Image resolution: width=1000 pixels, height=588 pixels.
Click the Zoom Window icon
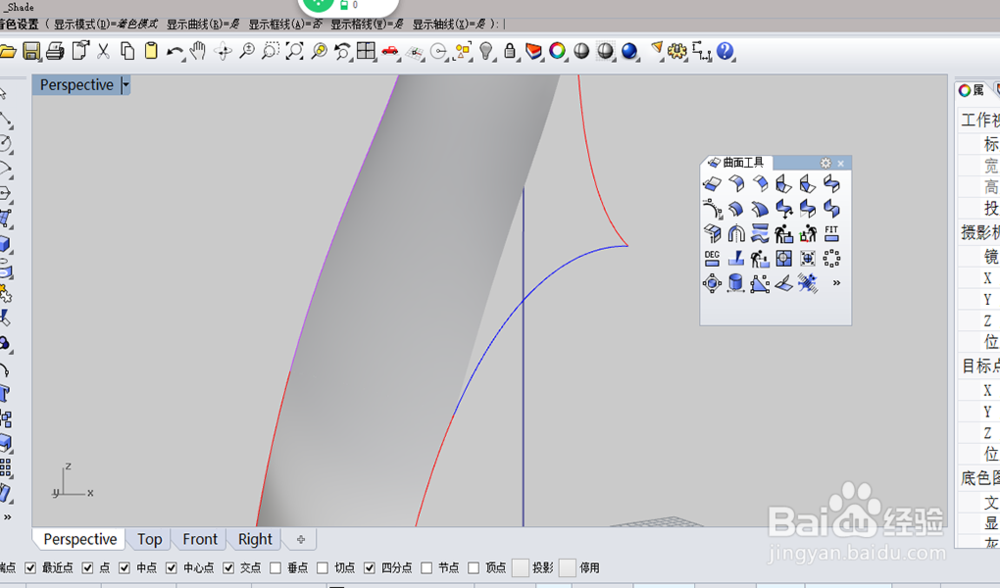coord(270,51)
